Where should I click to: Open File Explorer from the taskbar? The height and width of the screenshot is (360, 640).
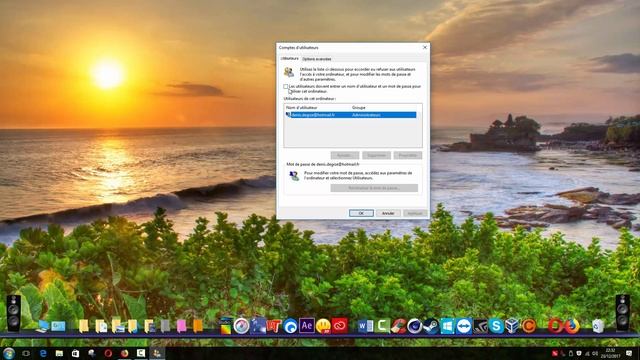[59, 353]
